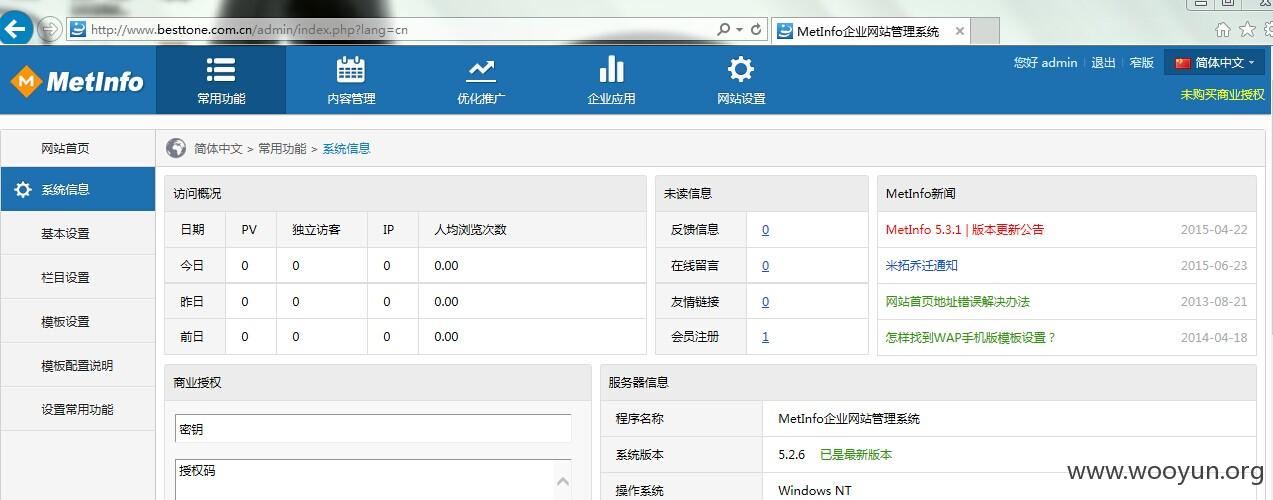Screen dimensions: 1273x500
Task: Open 企业应用 bar chart icon menu
Action: click(x=611, y=80)
